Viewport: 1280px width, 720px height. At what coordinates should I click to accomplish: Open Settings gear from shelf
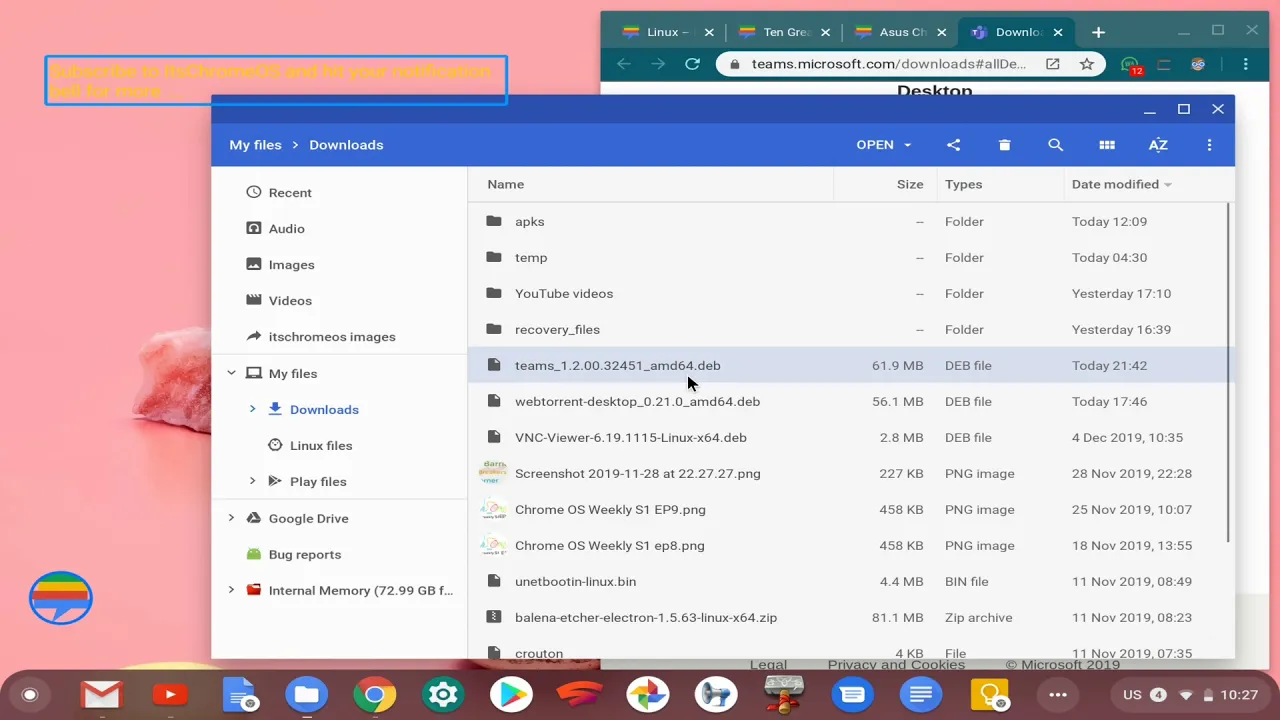coord(442,694)
